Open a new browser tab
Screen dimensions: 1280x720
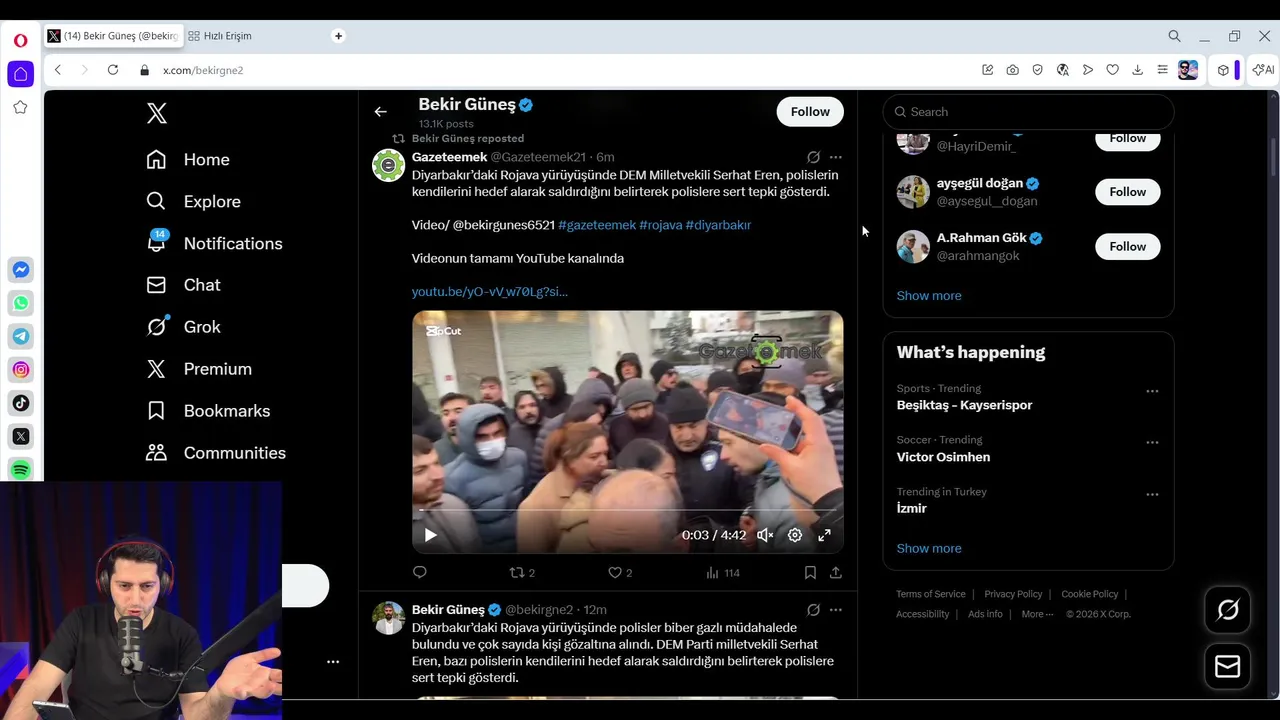click(x=338, y=36)
